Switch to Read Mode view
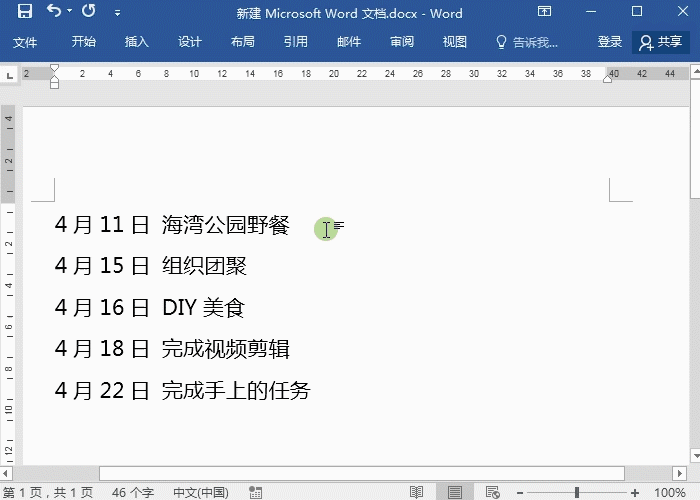Viewport: 700px width, 500px height. (417, 492)
